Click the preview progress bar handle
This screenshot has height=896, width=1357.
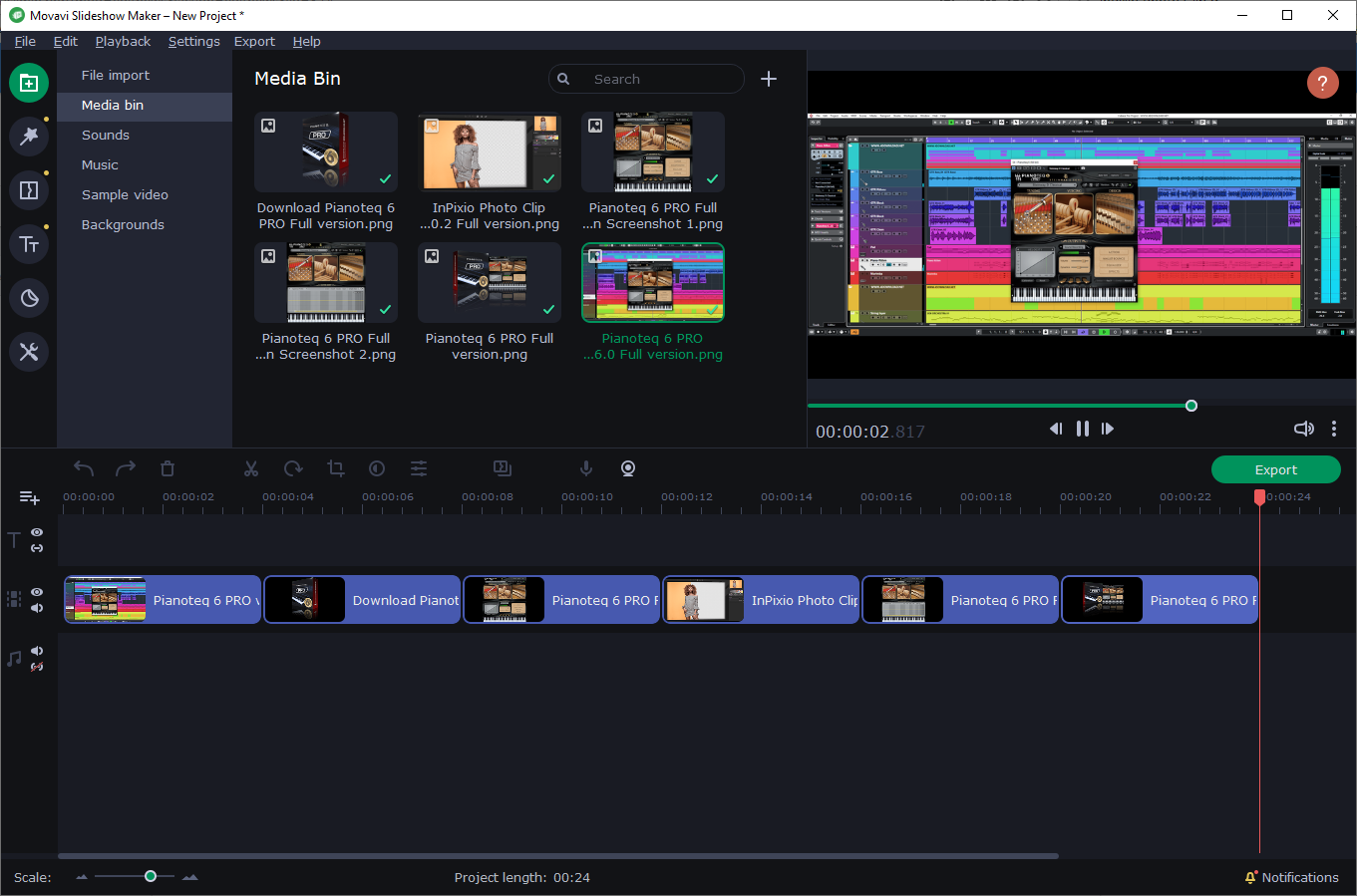pos(1191,406)
